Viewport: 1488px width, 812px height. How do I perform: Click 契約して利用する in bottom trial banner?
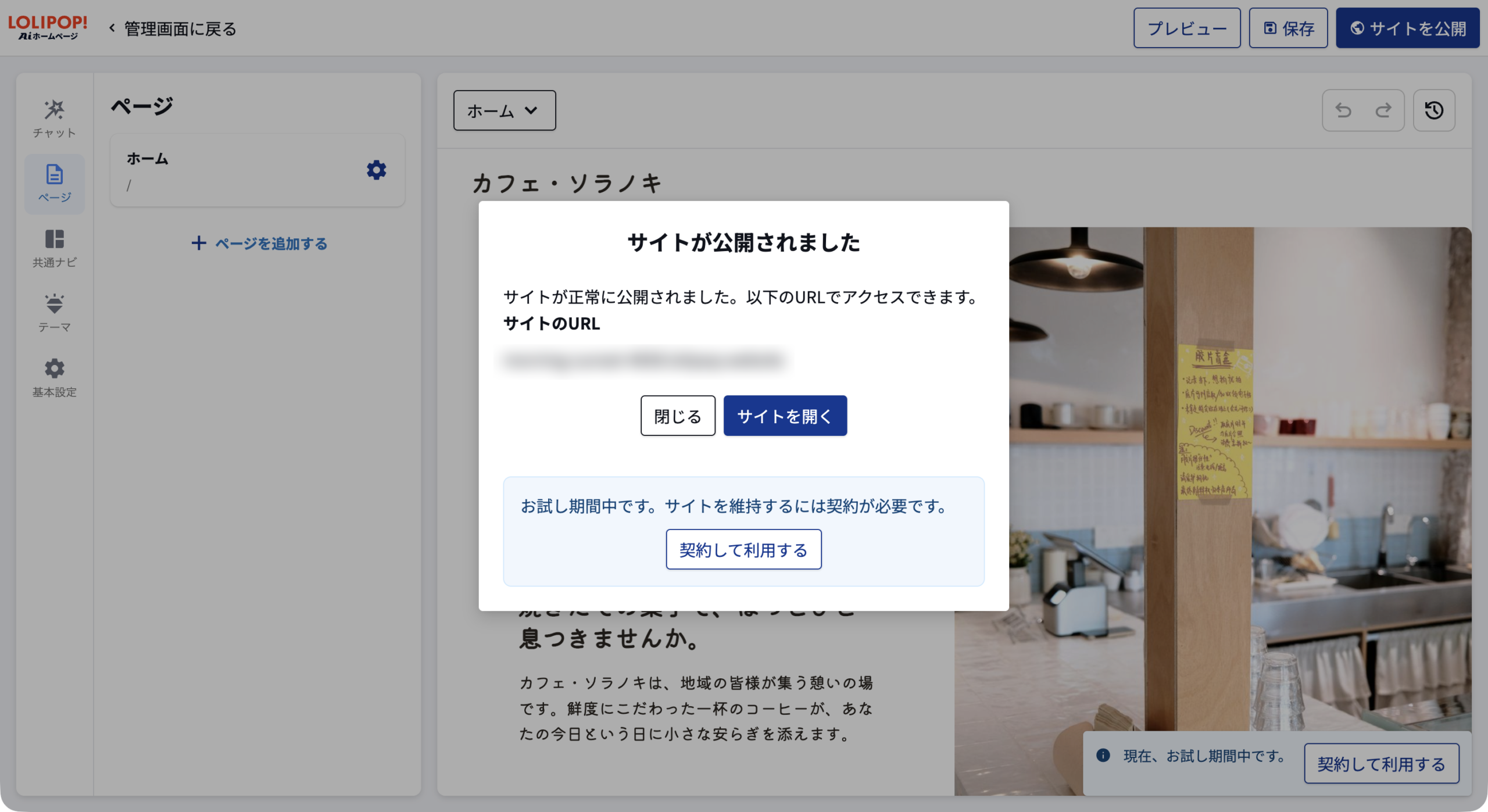pyautogui.click(x=1381, y=763)
